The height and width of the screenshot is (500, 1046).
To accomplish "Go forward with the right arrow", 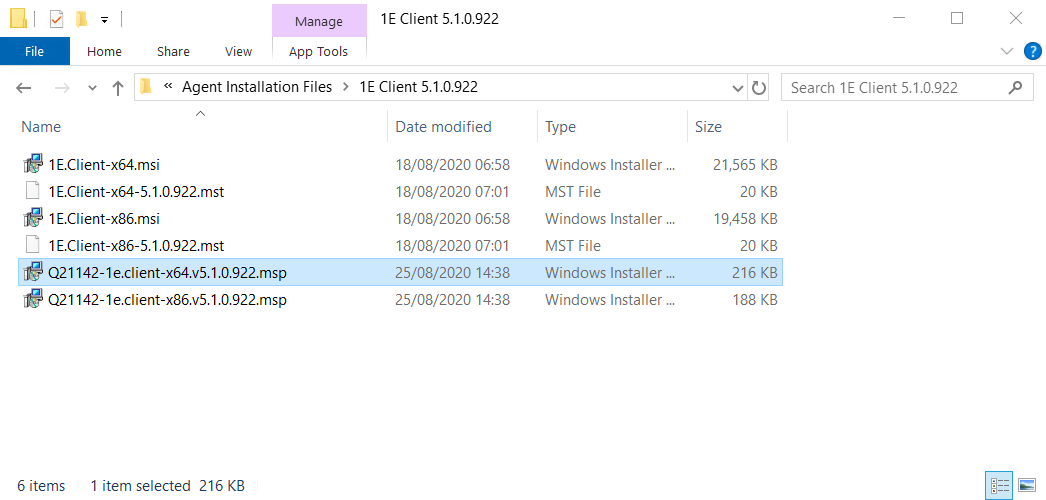I will coord(62,88).
